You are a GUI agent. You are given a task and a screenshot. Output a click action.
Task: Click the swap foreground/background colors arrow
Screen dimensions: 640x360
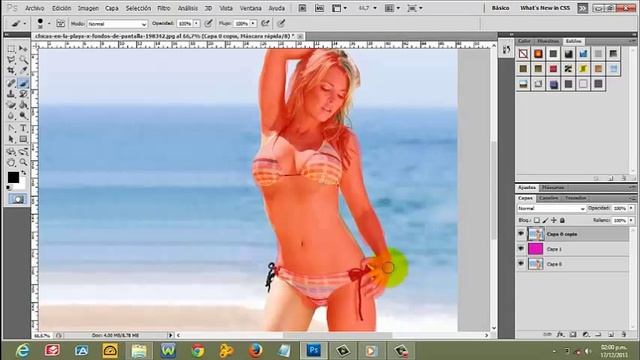[24, 173]
